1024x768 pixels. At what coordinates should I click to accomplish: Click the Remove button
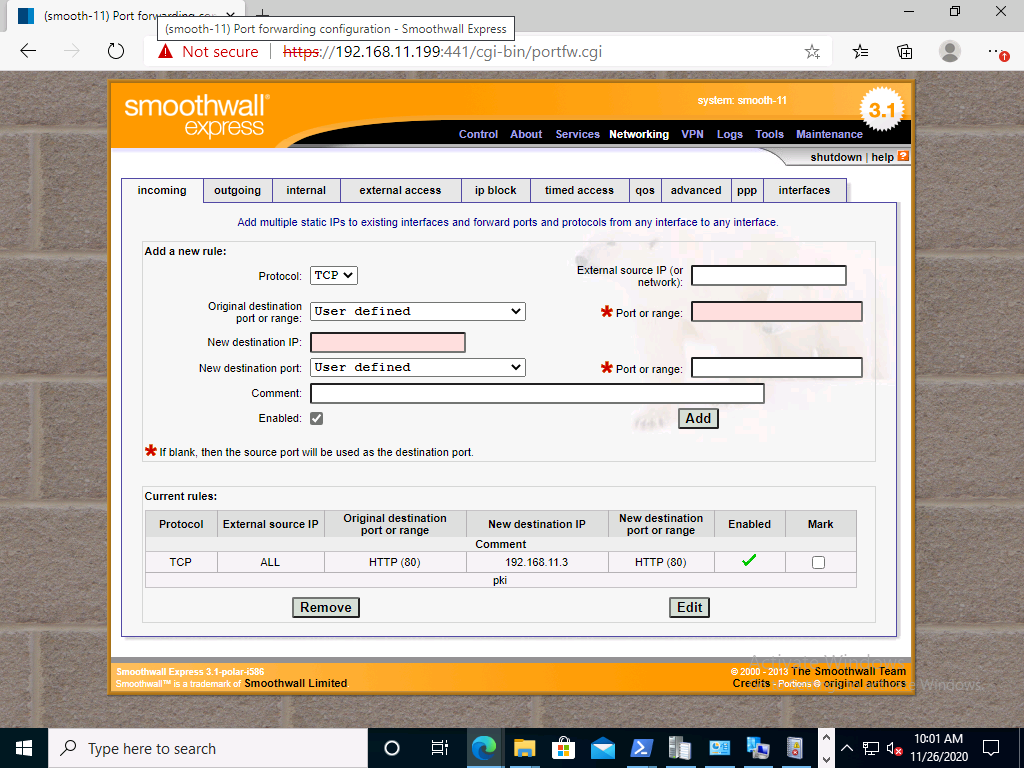pos(326,607)
